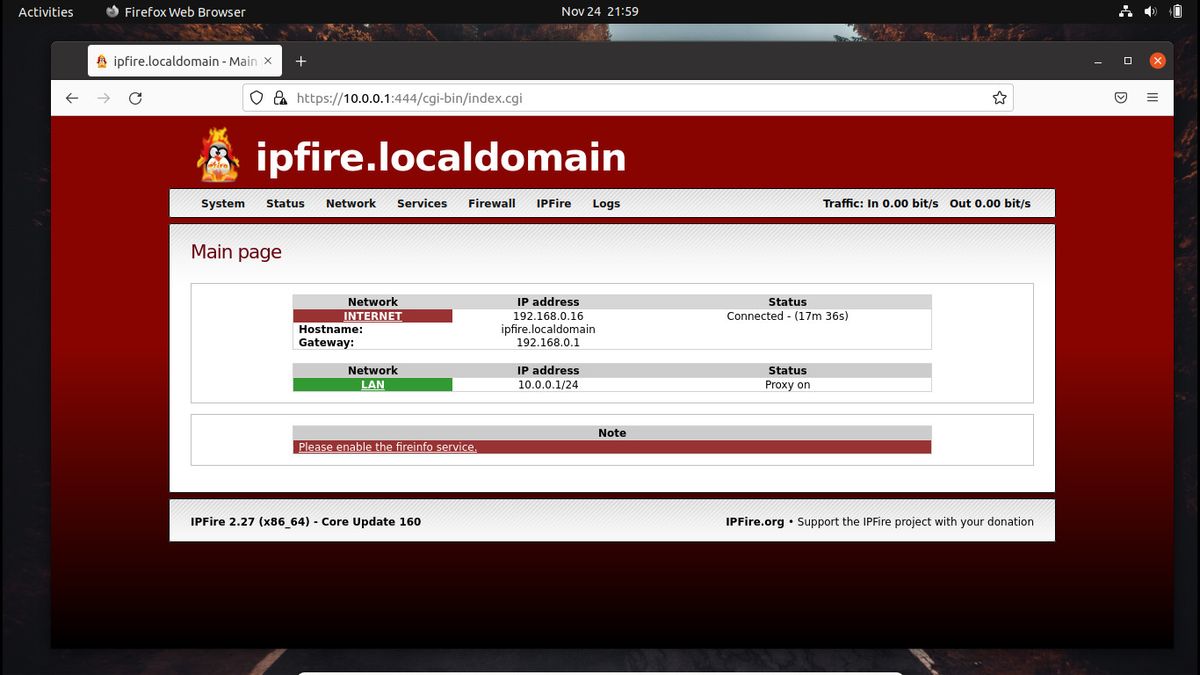Open the Firewall menu in IPFire
The height and width of the screenshot is (675, 1200).
click(491, 203)
